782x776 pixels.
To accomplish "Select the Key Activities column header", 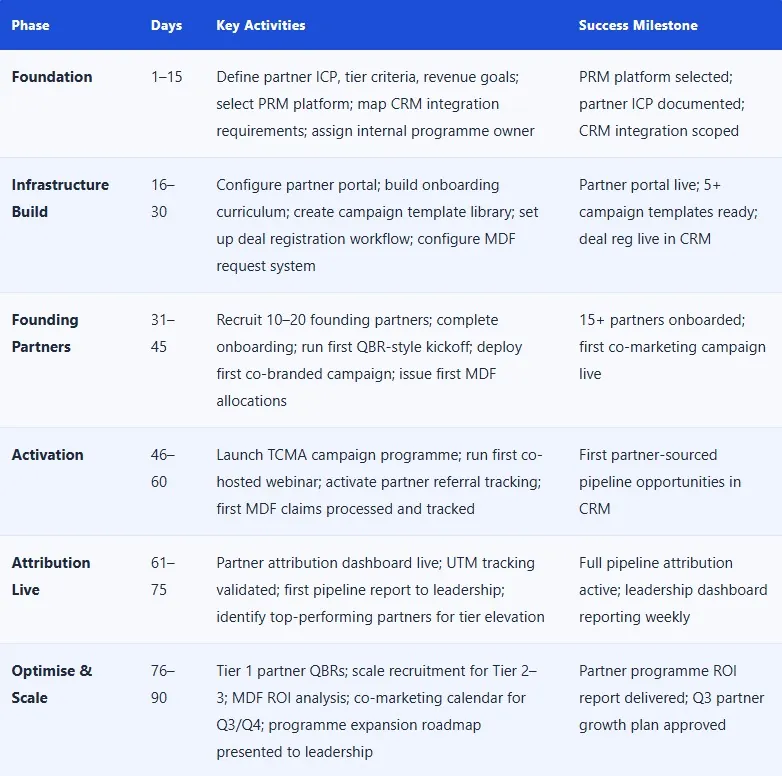I will [261, 25].
